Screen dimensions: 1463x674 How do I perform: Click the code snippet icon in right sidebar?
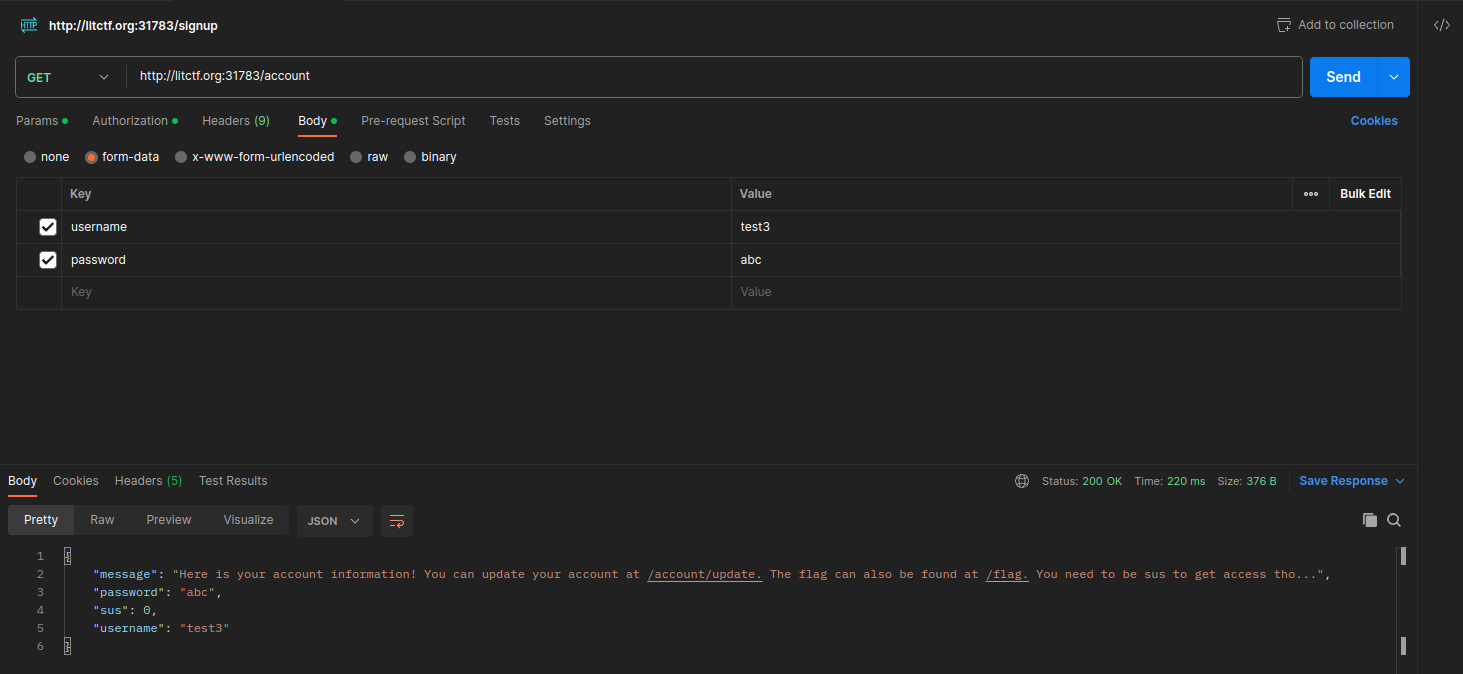(1441, 25)
